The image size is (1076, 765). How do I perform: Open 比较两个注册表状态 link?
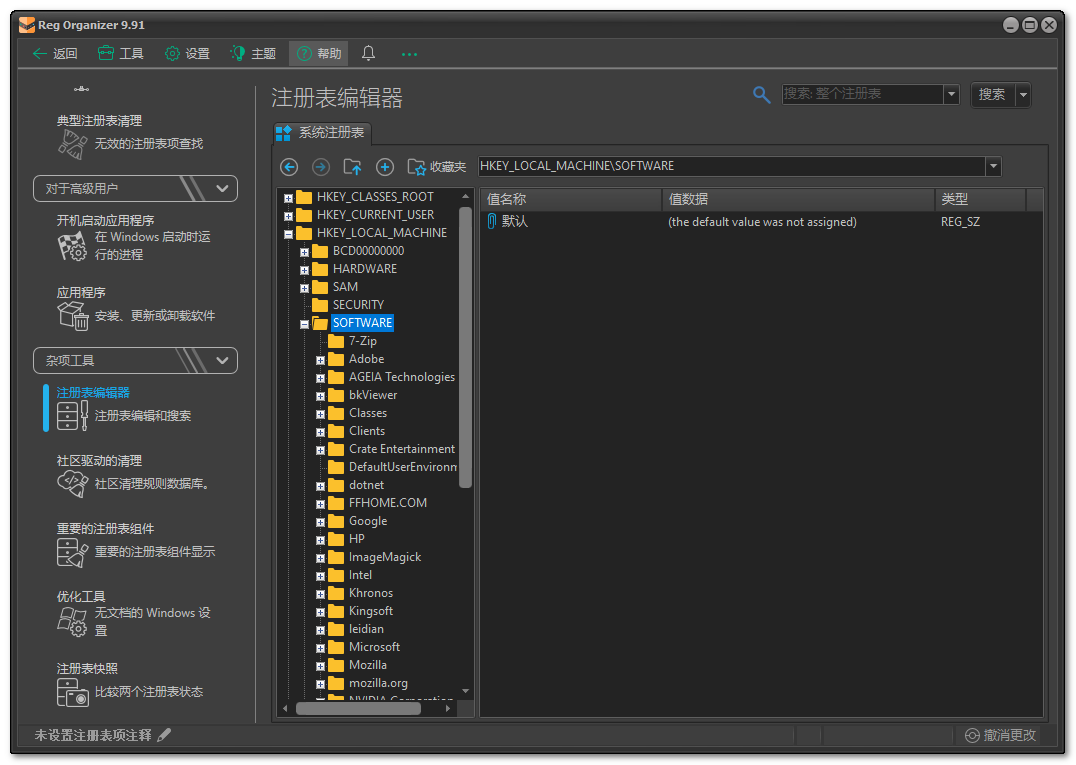[x=149, y=692]
